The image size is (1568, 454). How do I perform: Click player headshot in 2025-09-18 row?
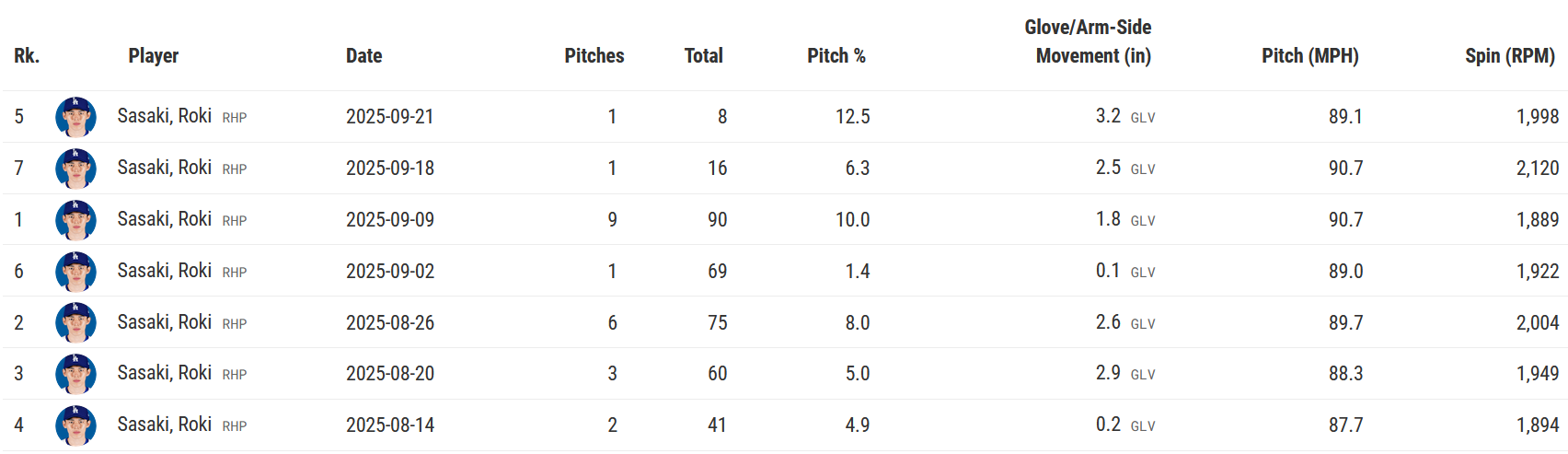[75, 169]
